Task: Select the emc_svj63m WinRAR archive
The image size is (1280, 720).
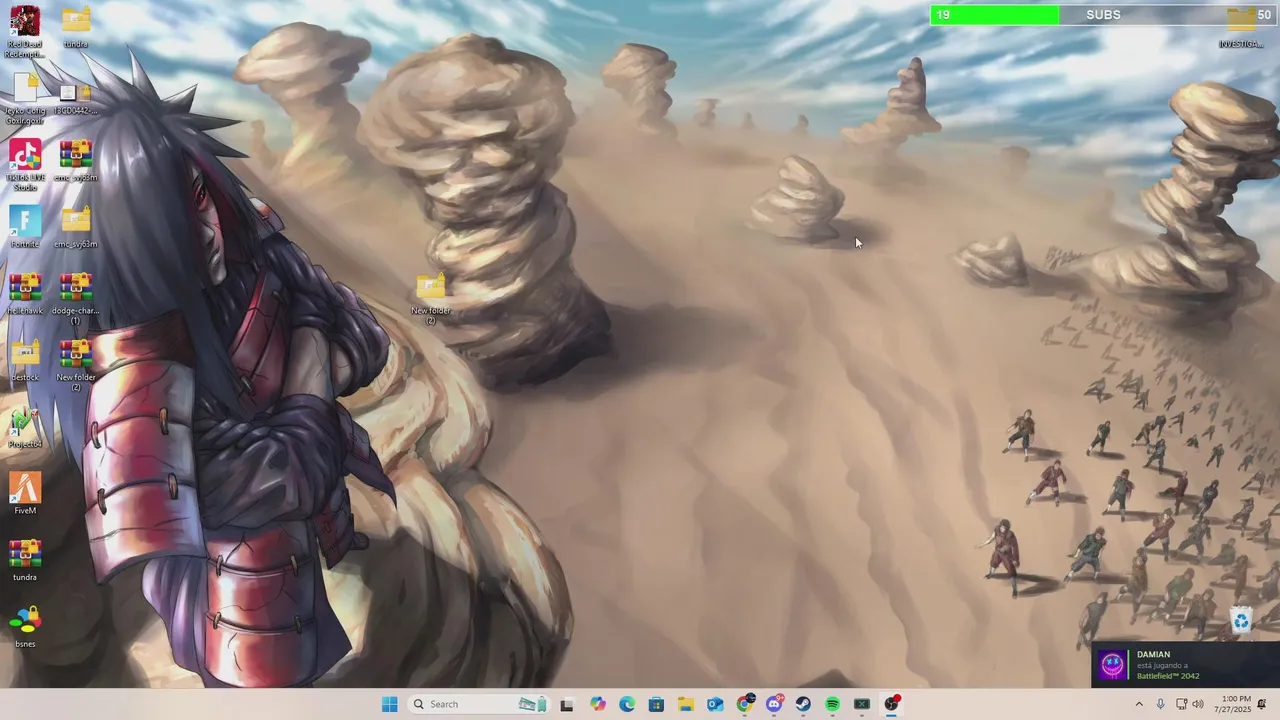Action: pyautogui.click(x=76, y=160)
